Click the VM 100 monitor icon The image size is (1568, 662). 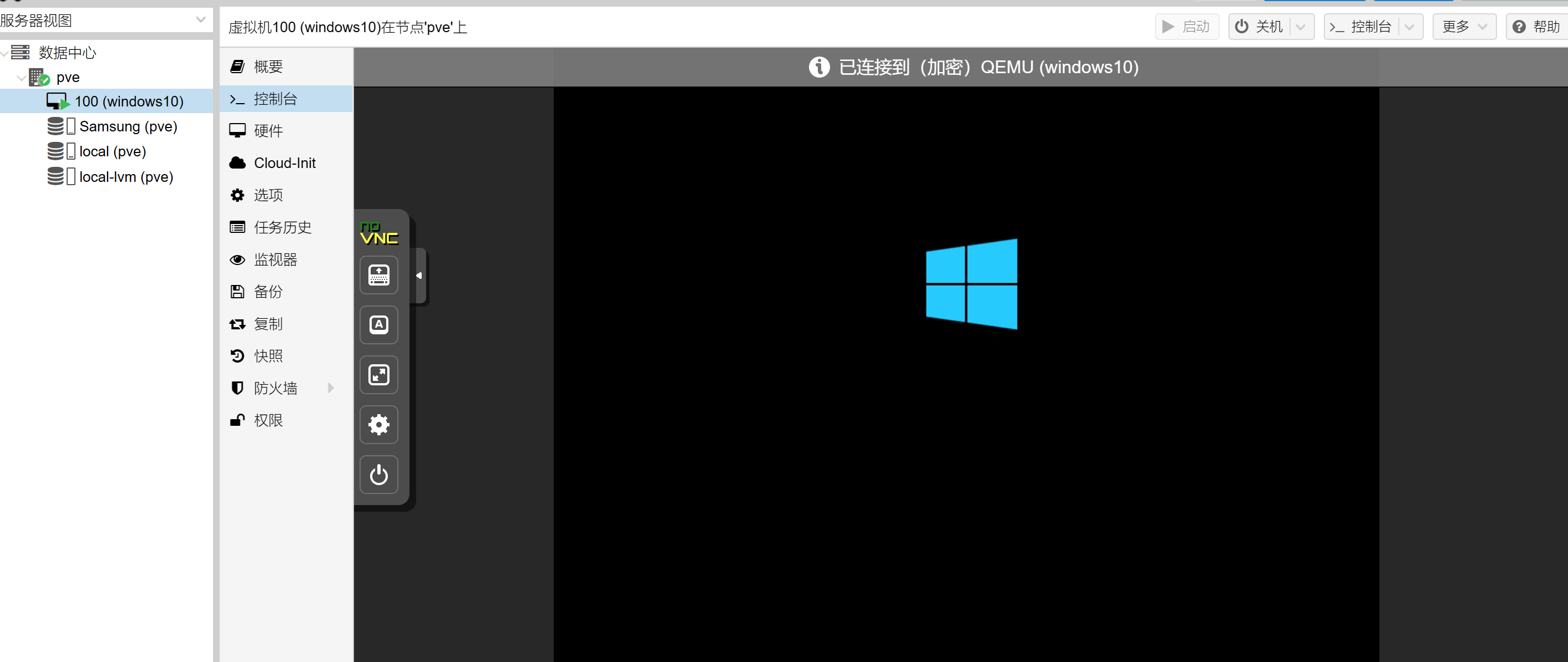58,101
